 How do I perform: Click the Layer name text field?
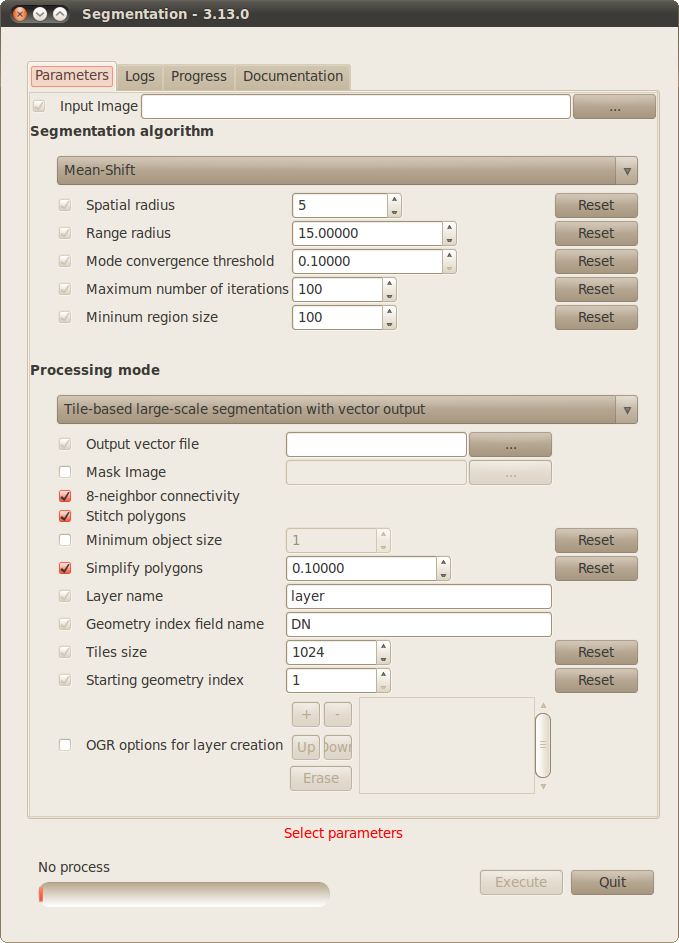pos(419,596)
